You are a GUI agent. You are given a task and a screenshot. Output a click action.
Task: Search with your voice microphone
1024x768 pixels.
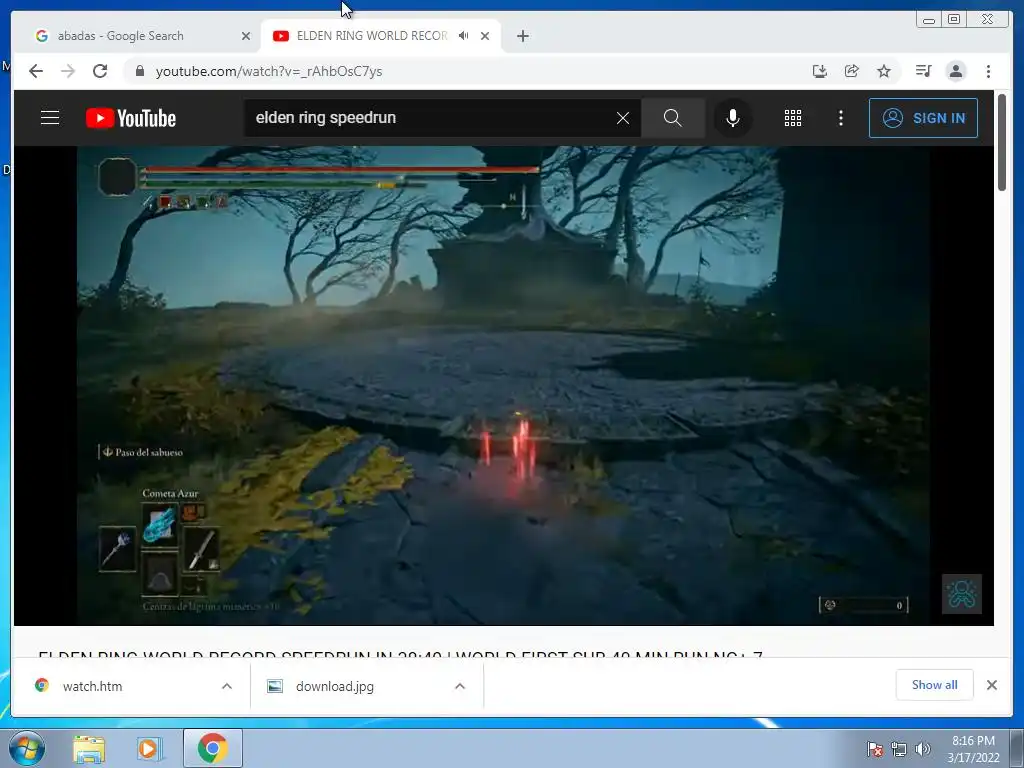click(x=733, y=118)
